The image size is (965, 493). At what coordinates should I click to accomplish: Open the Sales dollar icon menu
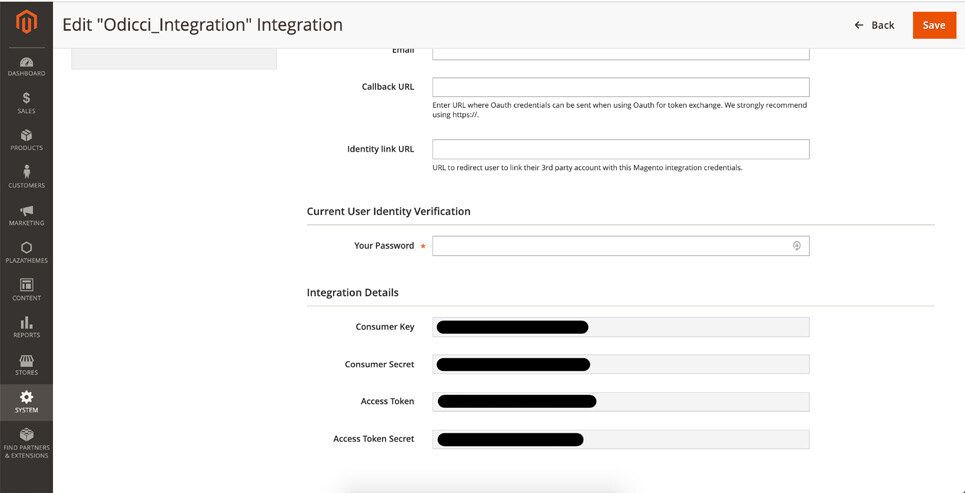pyautogui.click(x=26, y=103)
